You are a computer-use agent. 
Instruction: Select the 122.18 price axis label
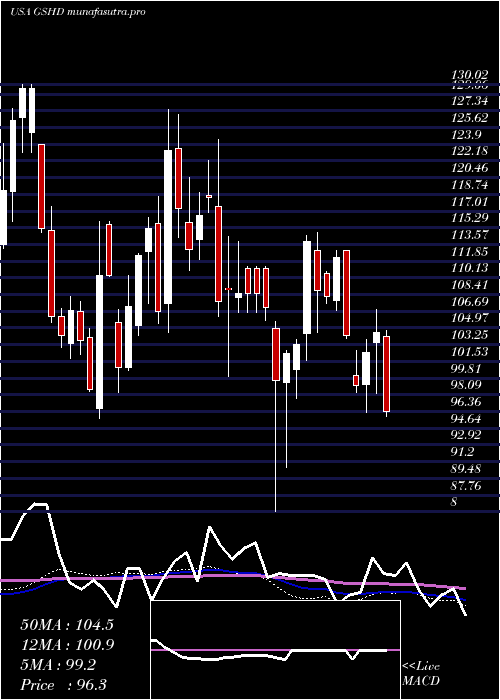click(x=469, y=151)
